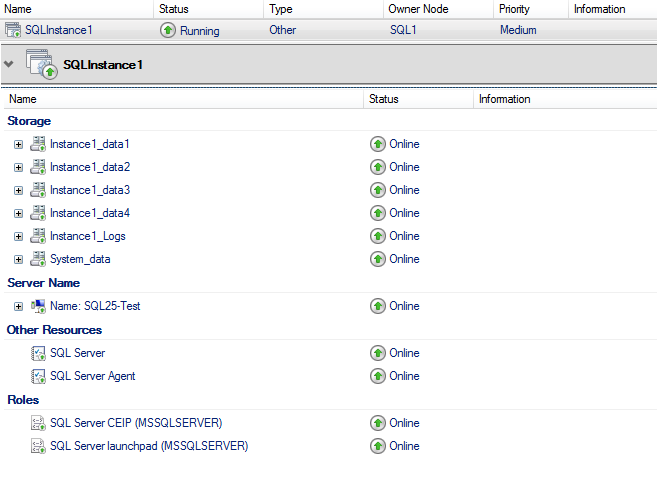Click the SQL Server resource icon
The height and width of the screenshot is (481, 657).
click(x=38, y=353)
